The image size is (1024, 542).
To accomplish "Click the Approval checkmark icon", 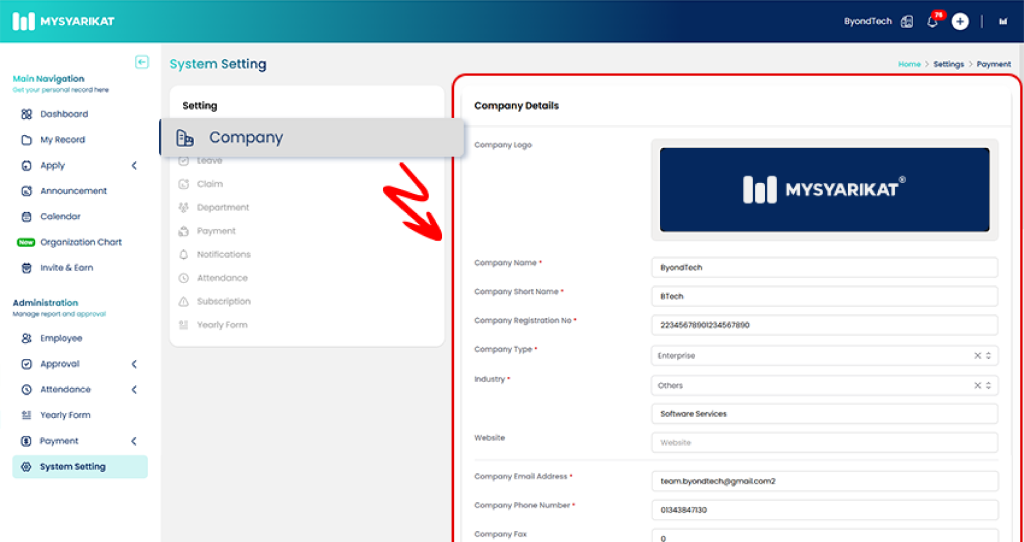I will pos(26,364).
